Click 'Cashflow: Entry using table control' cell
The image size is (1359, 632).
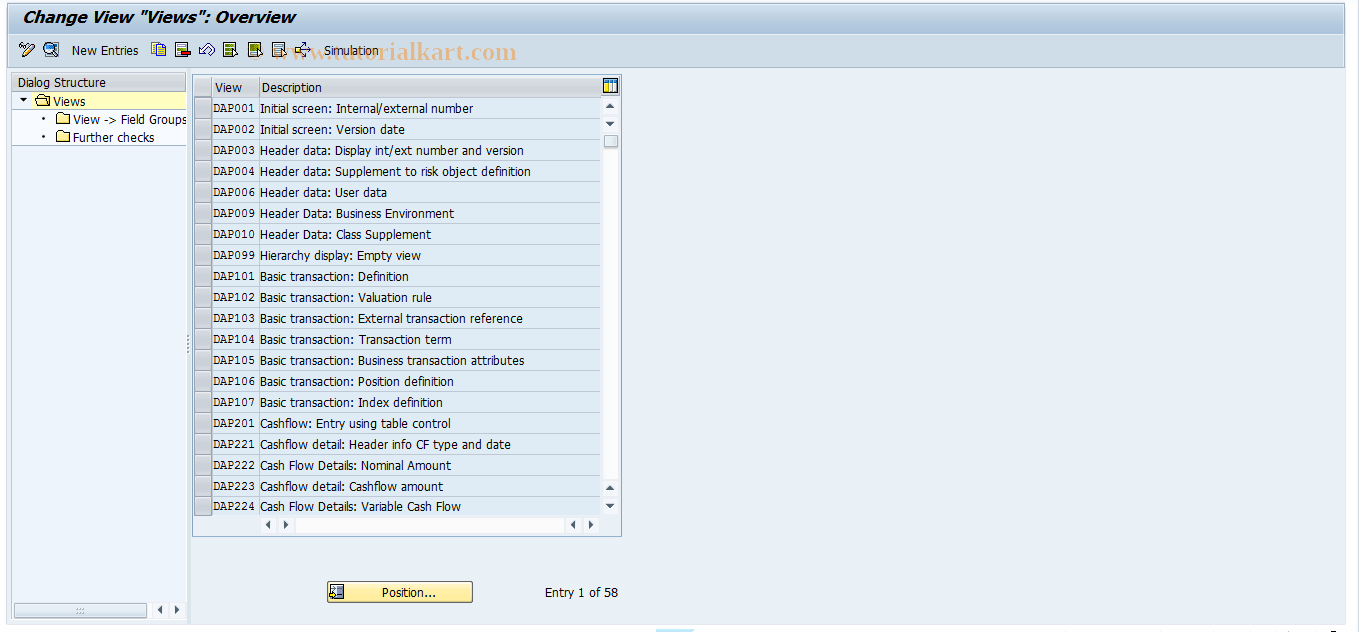(430, 423)
